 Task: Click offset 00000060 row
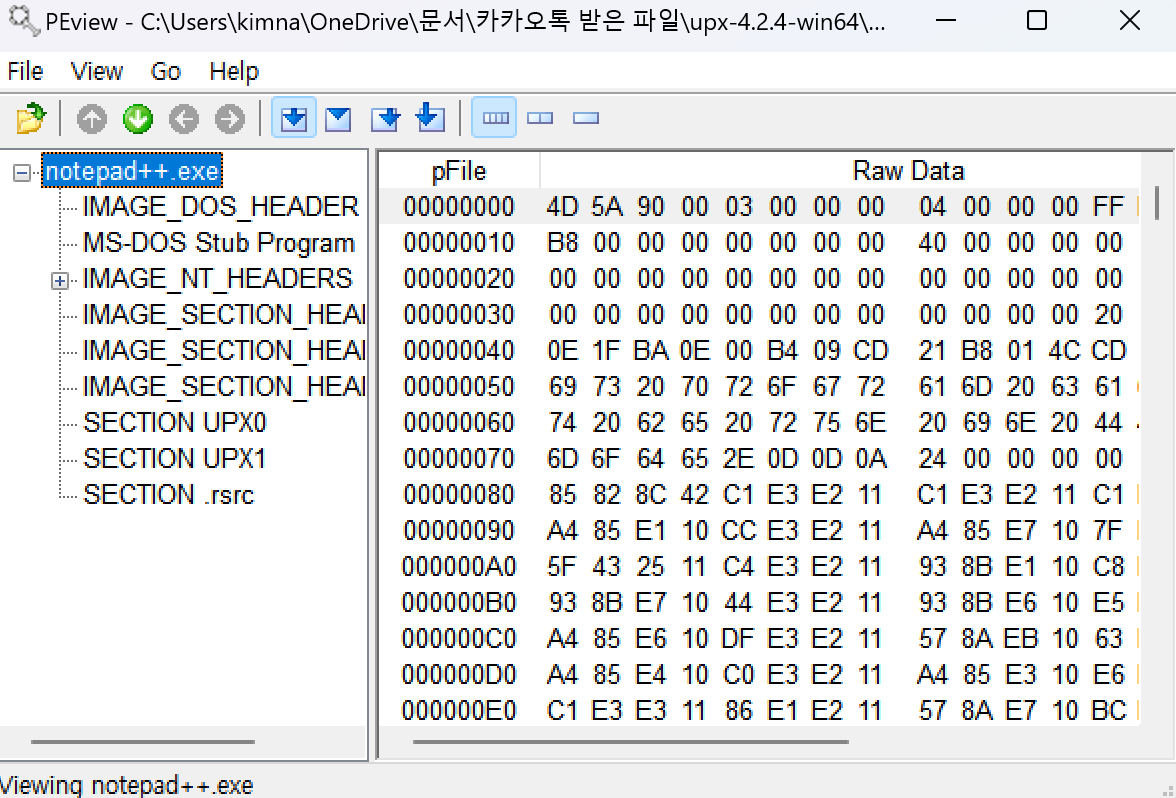pyautogui.click(x=759, y=423)
